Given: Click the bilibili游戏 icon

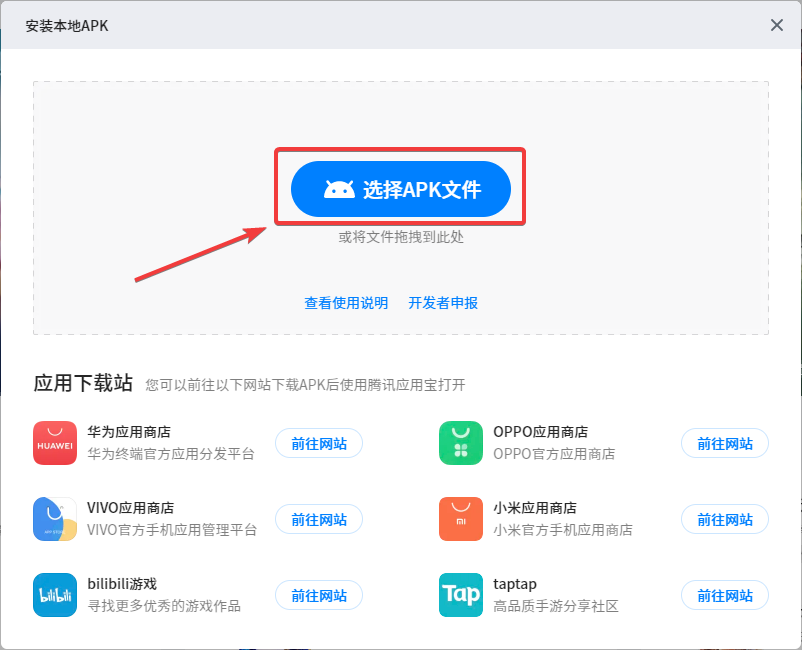Looking at the screenshot, I should point(54,595).
